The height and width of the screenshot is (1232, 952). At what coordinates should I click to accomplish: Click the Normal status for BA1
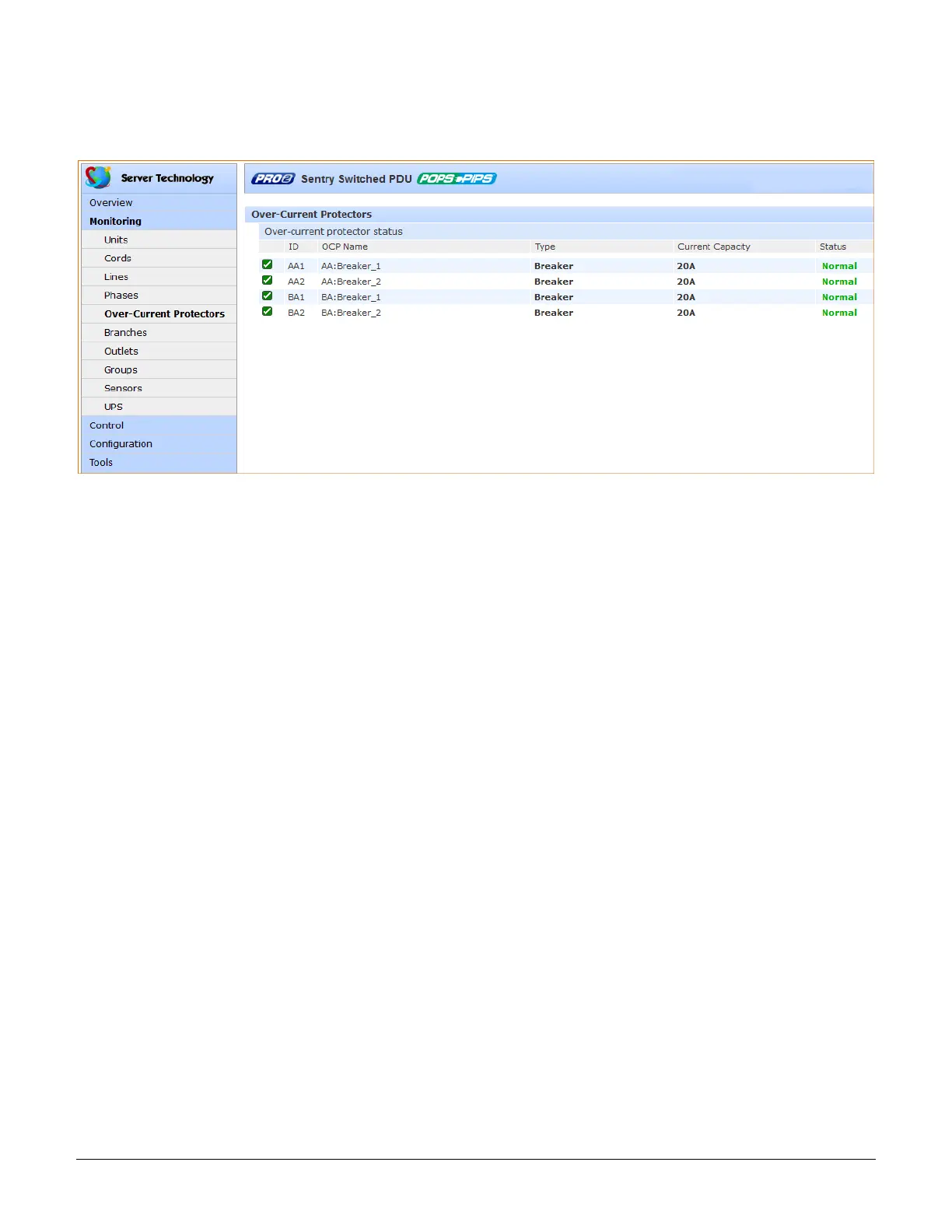(839, 297)
